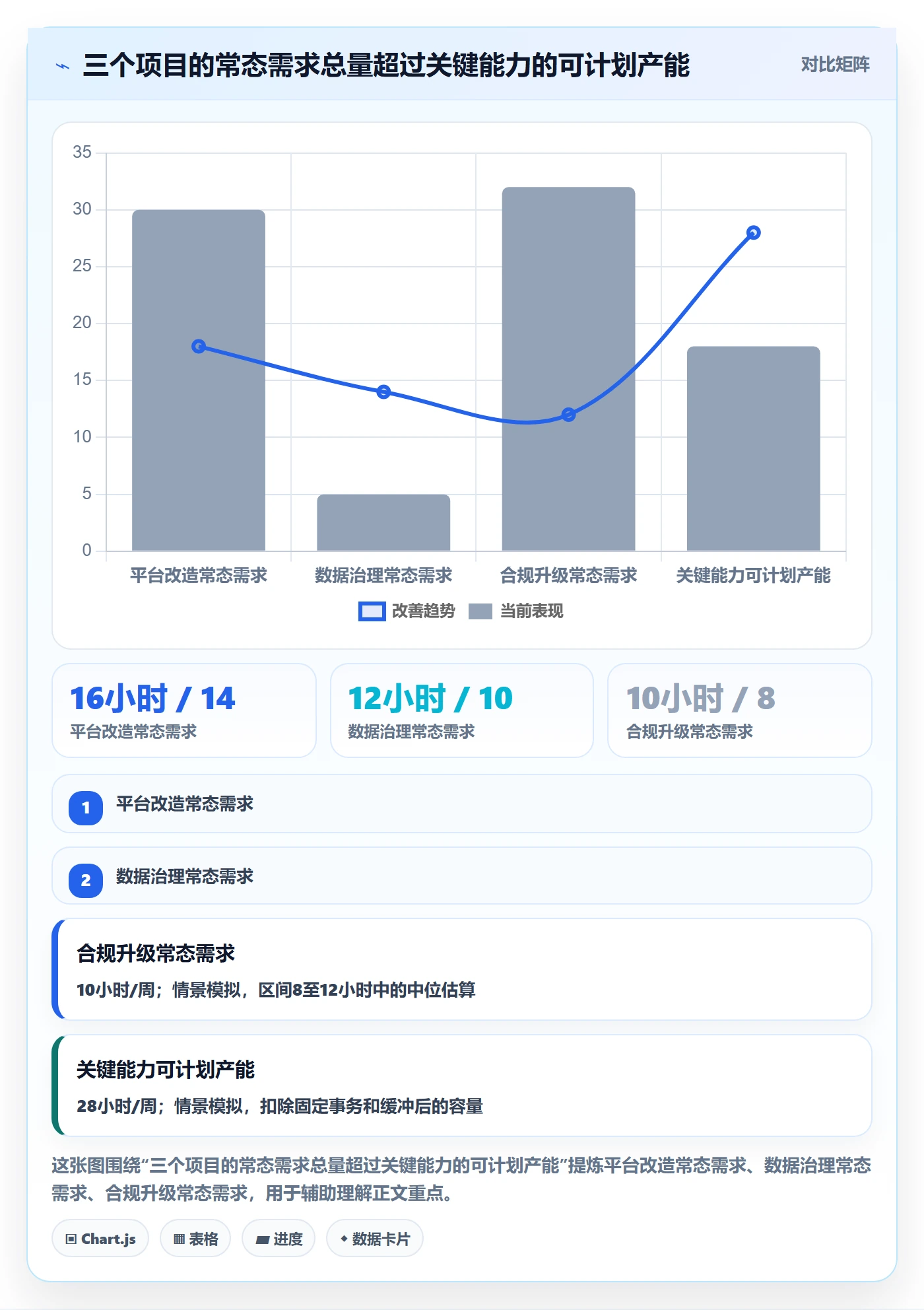This screenshot has height=1310, width=924.
Task: Open the 关键能力可计划产能 detail card heading
Action: point(166,1070)
